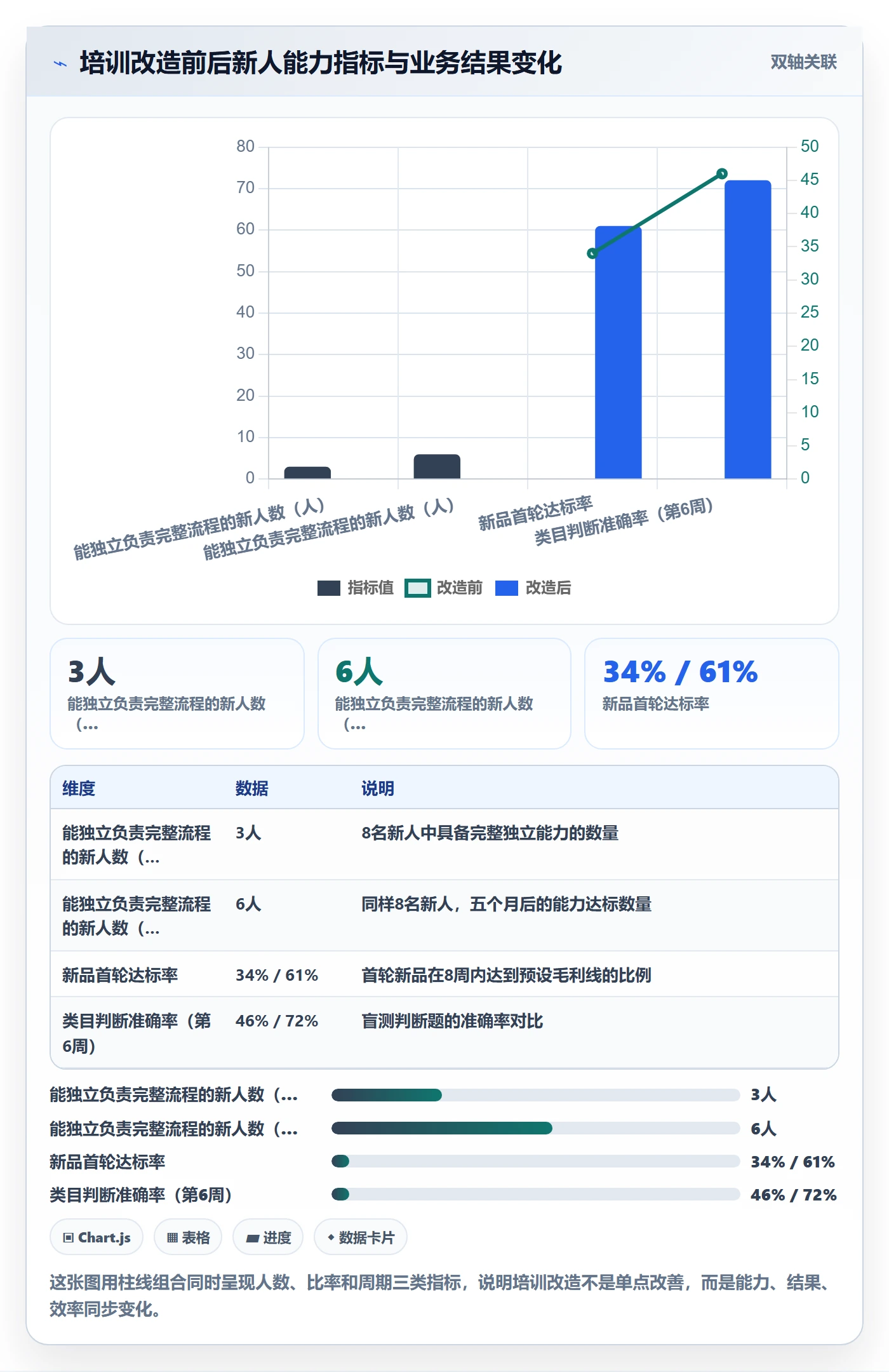Click the 双轴关联 label in the header
Image resolution: width=889 pixels, height=1372 pixels.
tap(803, 62)
